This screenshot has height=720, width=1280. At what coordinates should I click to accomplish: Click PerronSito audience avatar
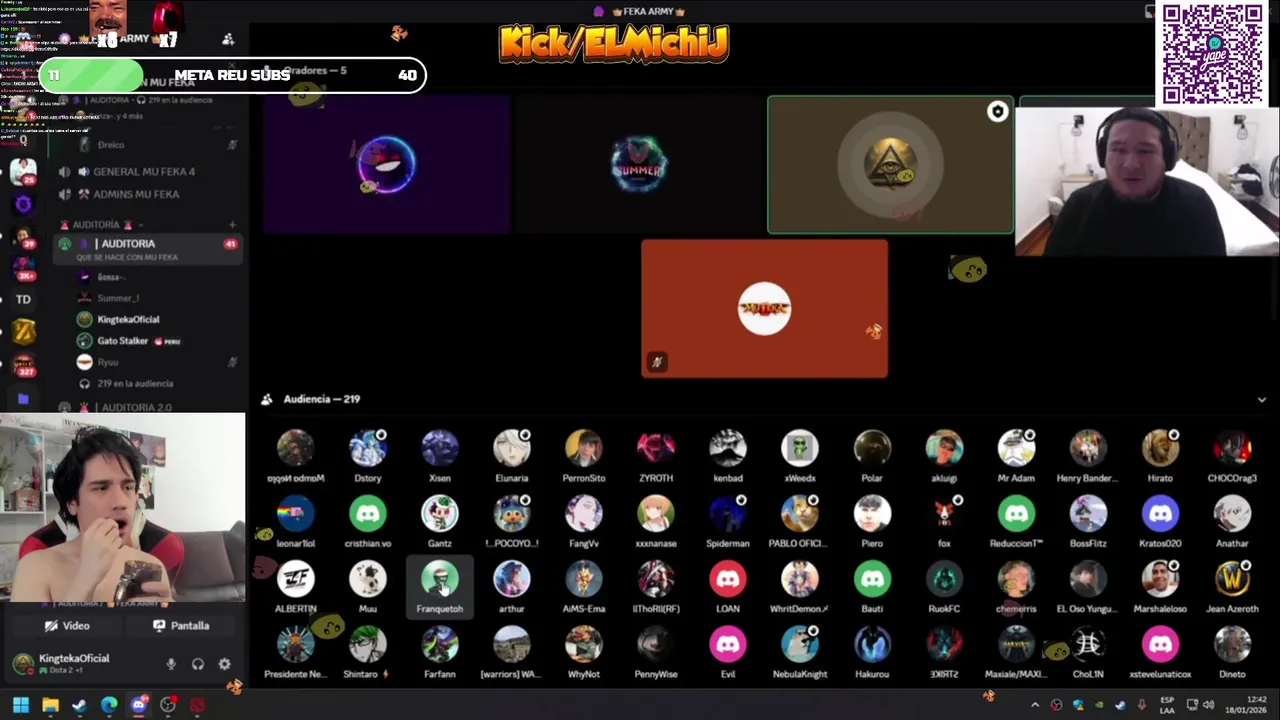click(x=584, y=449)
